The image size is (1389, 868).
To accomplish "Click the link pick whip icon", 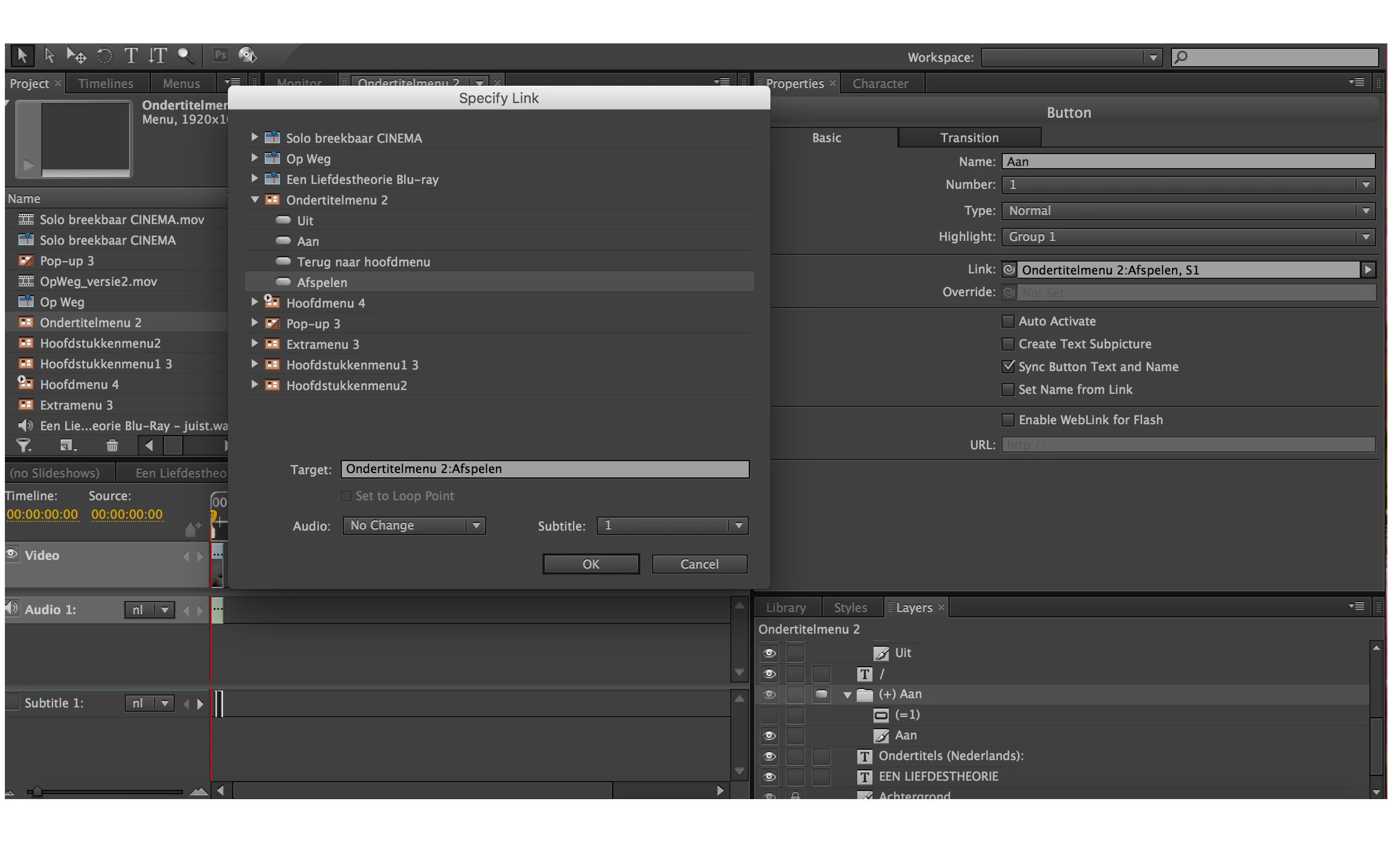I will click(1009, 269).
